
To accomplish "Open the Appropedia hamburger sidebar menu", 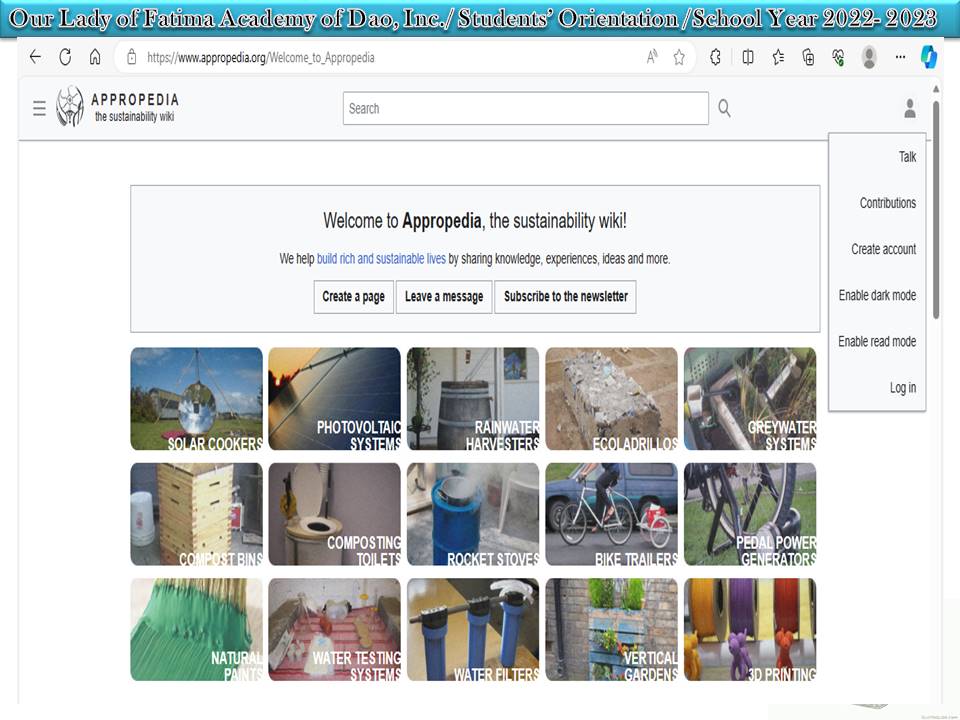I will pos(39,108).
